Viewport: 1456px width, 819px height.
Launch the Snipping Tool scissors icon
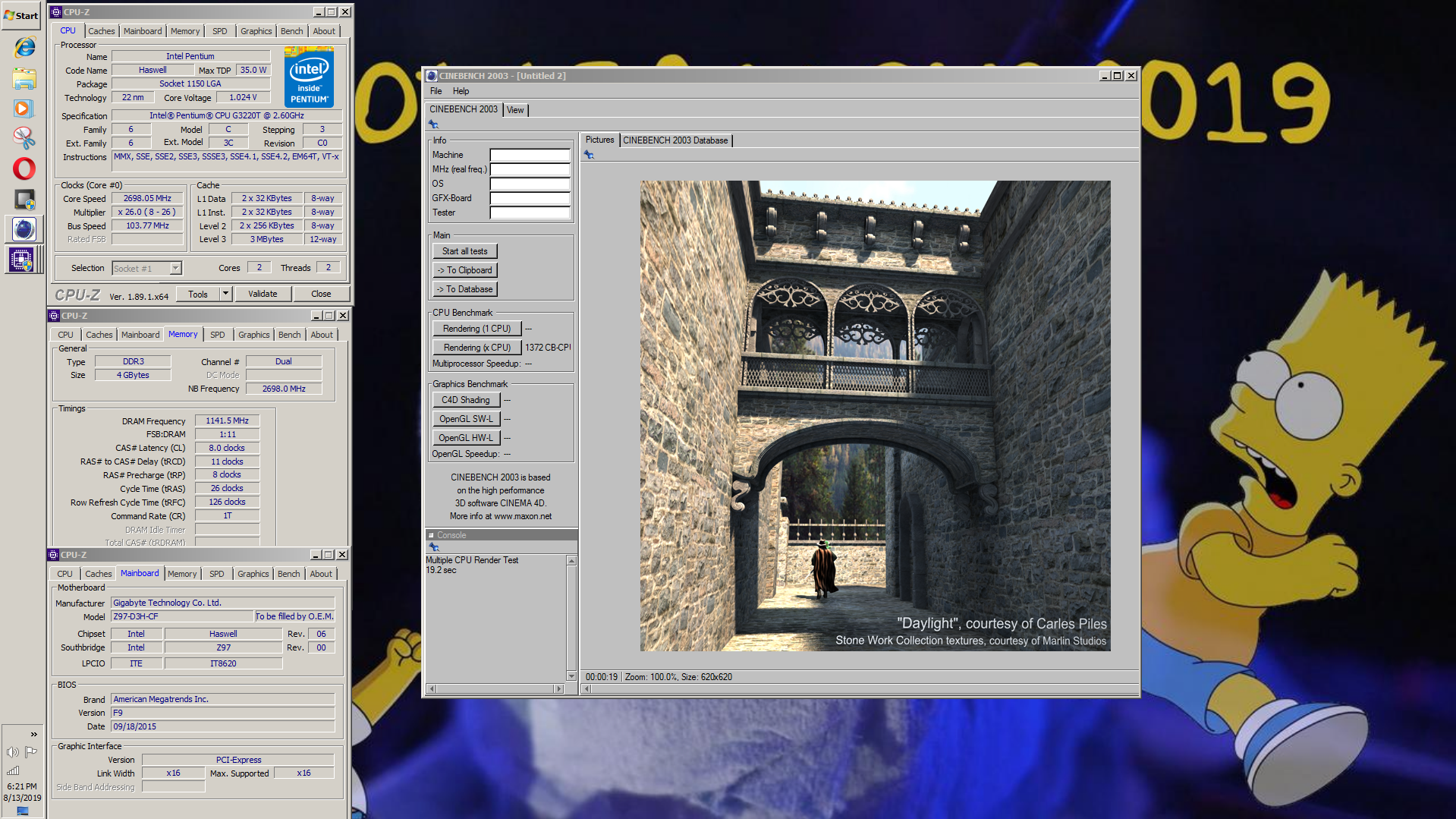[x=24, y=137]
